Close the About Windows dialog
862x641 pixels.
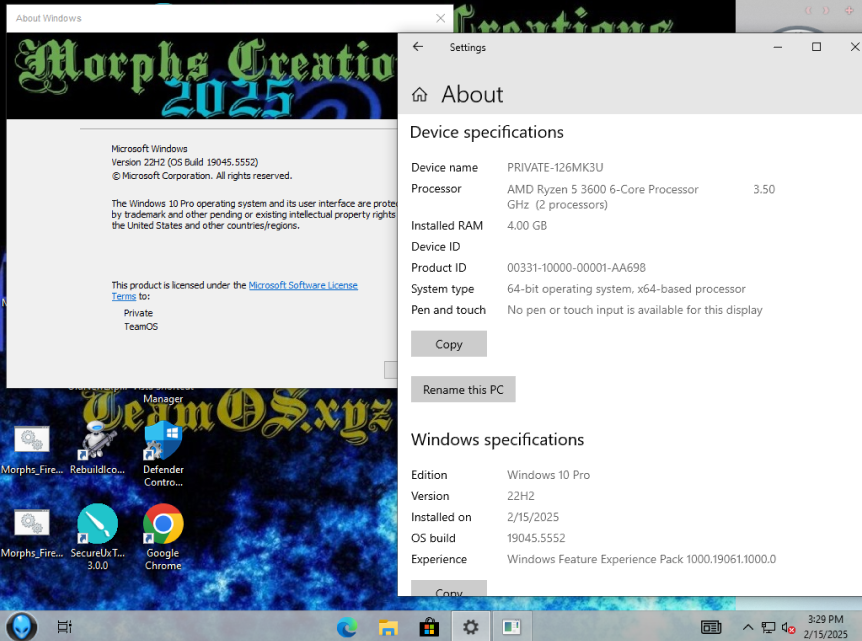click(440, 18)
